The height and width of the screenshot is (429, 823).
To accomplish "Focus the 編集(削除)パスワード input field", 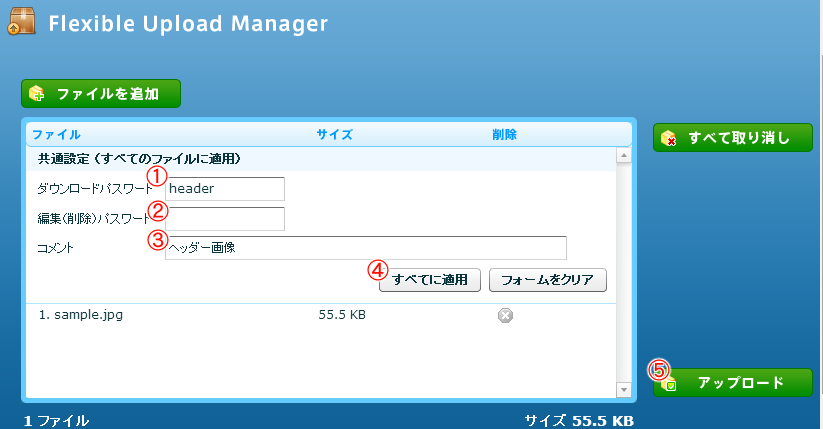I will pyautogui.click(x=225, y=218).
